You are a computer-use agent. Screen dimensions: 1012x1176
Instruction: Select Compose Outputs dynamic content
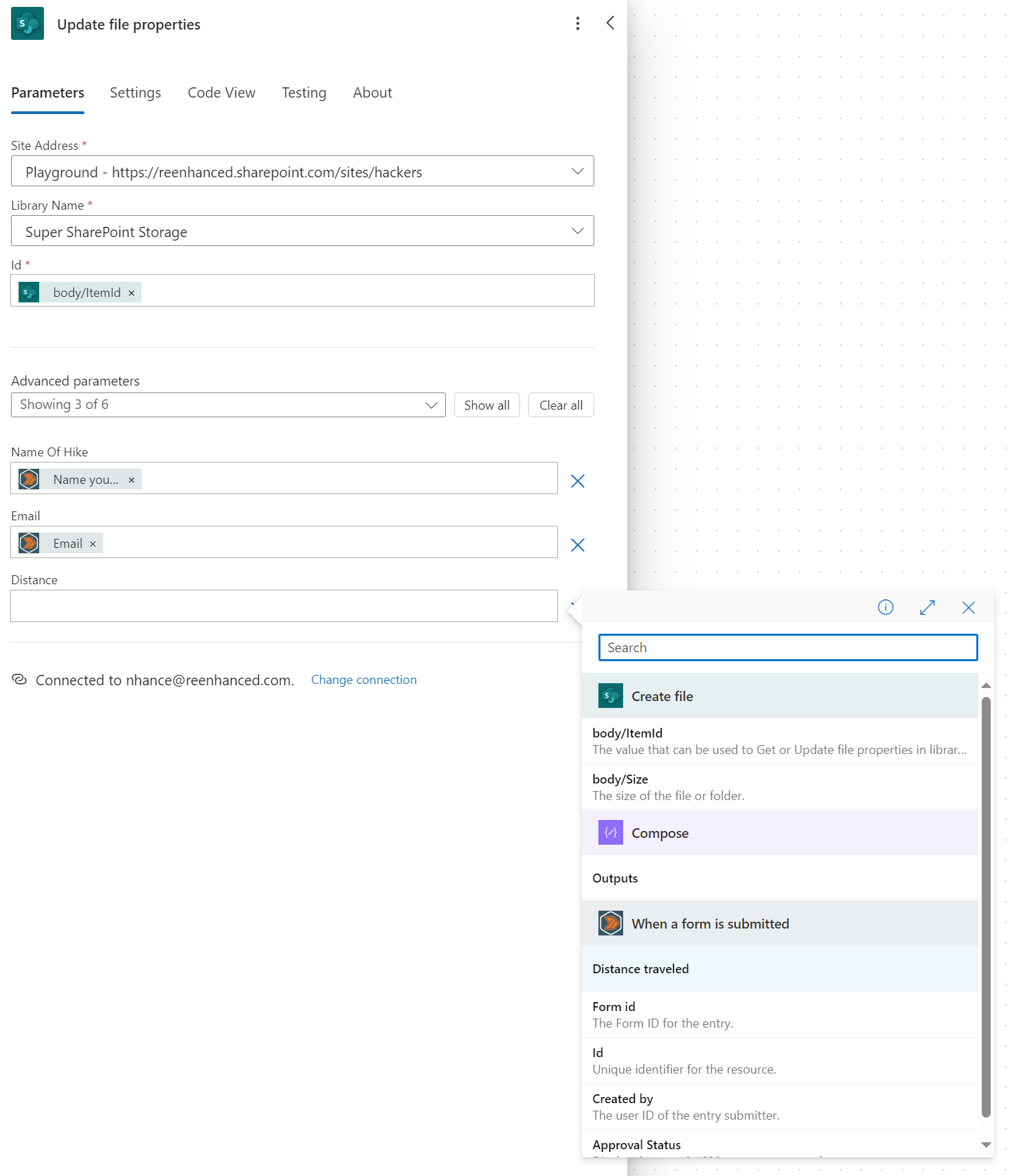(780, 878)
